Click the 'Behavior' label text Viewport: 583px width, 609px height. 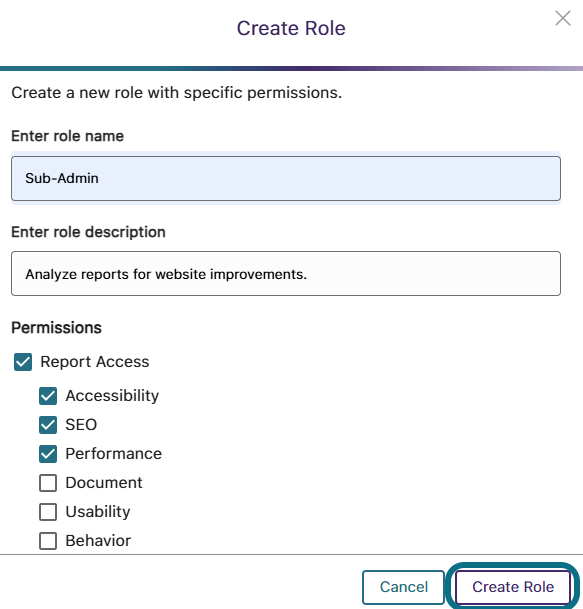pos(98,541)
